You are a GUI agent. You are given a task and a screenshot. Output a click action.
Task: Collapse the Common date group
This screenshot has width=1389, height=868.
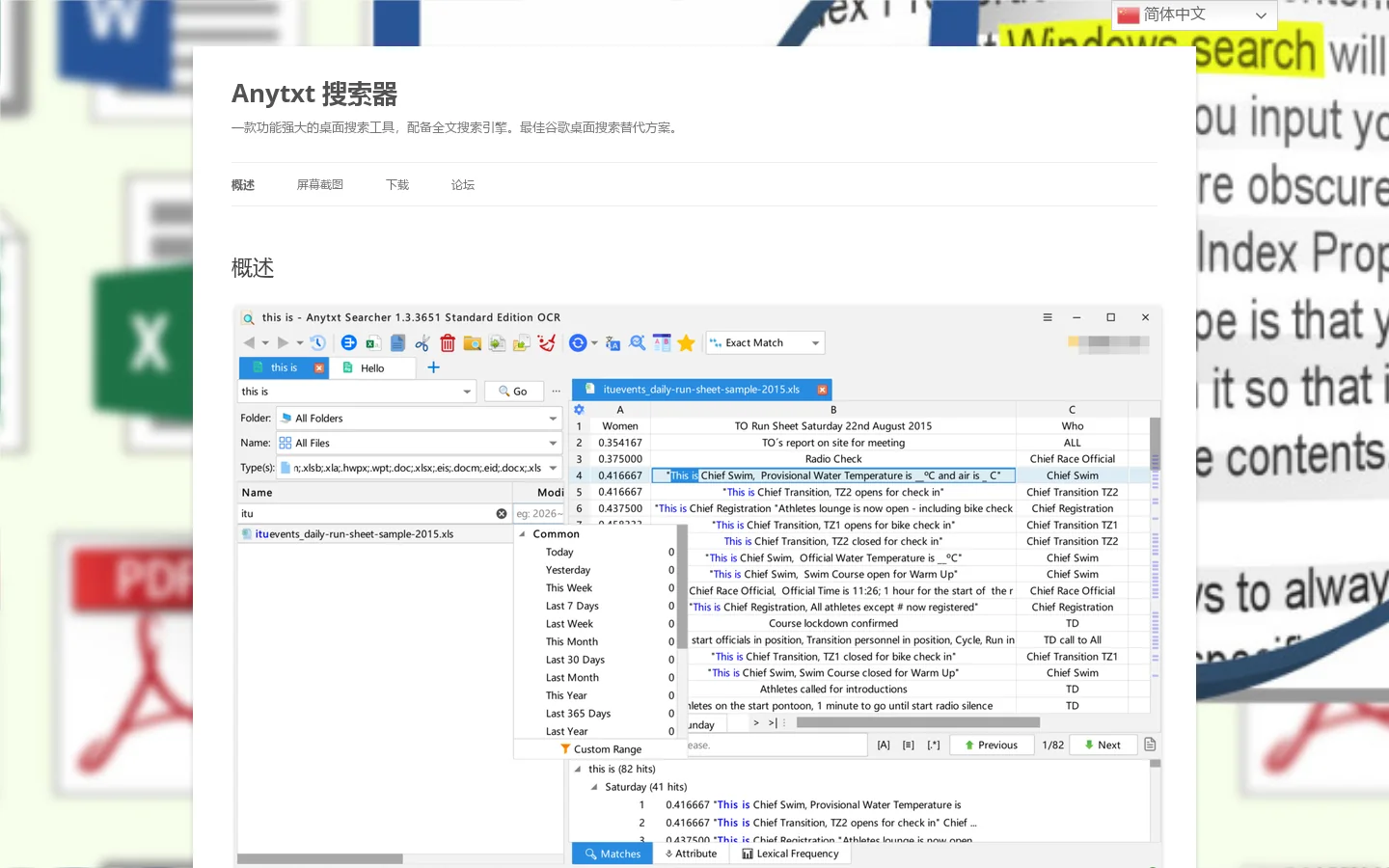523,534
